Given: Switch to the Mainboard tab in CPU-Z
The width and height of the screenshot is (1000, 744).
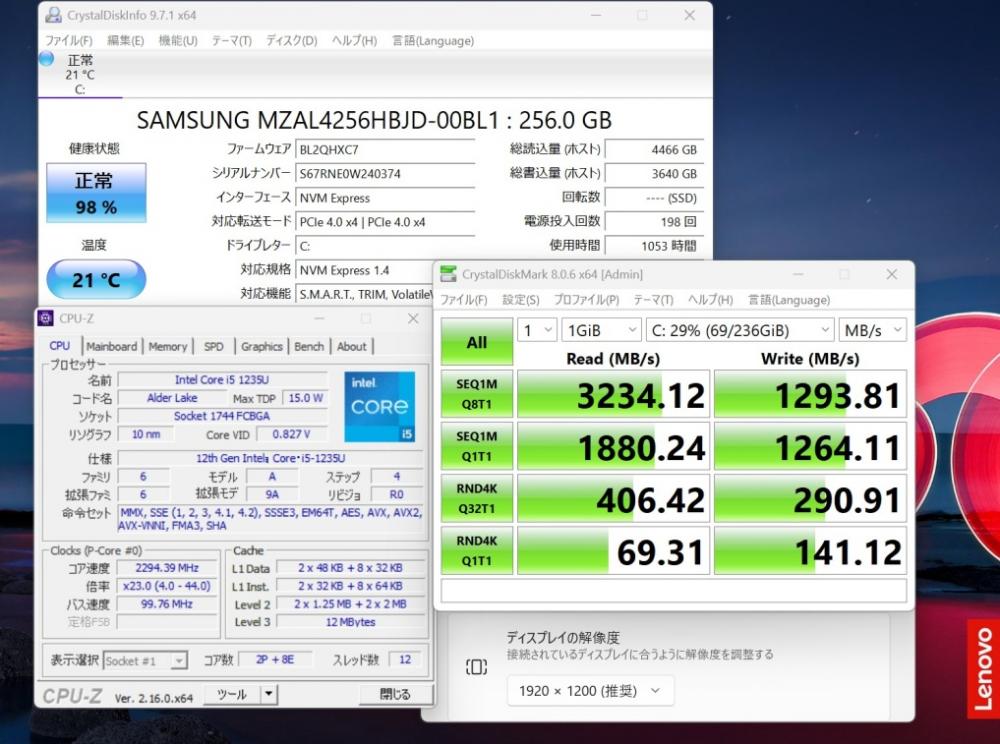Looking at the screenshot, I should [x=112, y=346].
